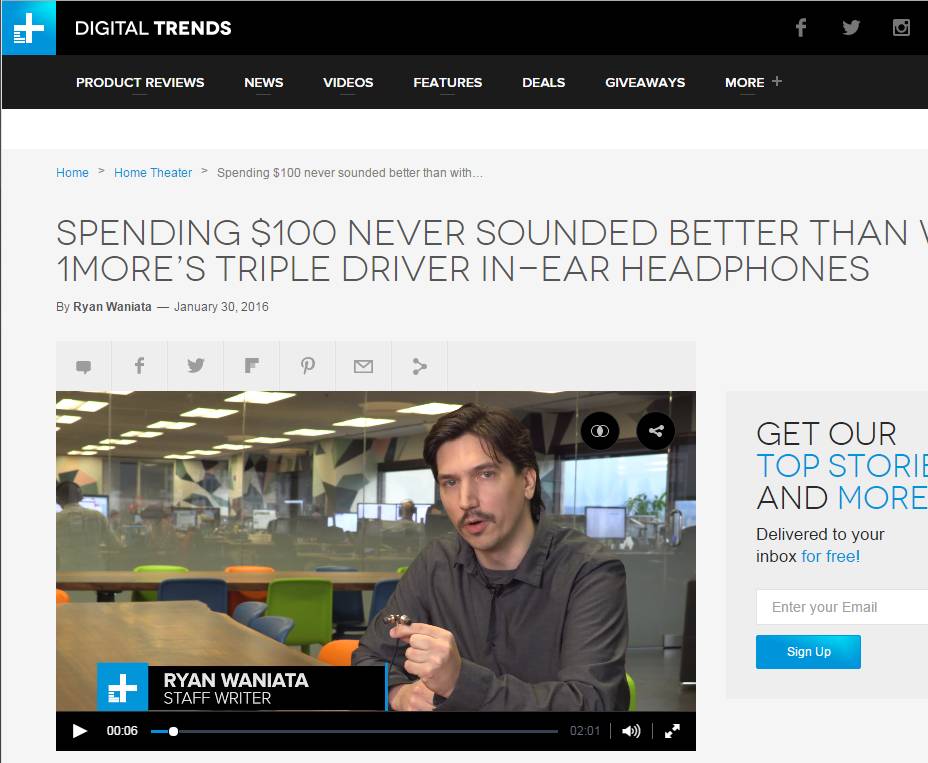This screenshot has width=928, height=763.
Task: Enter fullscreen video mode
Action: point(672,731)
